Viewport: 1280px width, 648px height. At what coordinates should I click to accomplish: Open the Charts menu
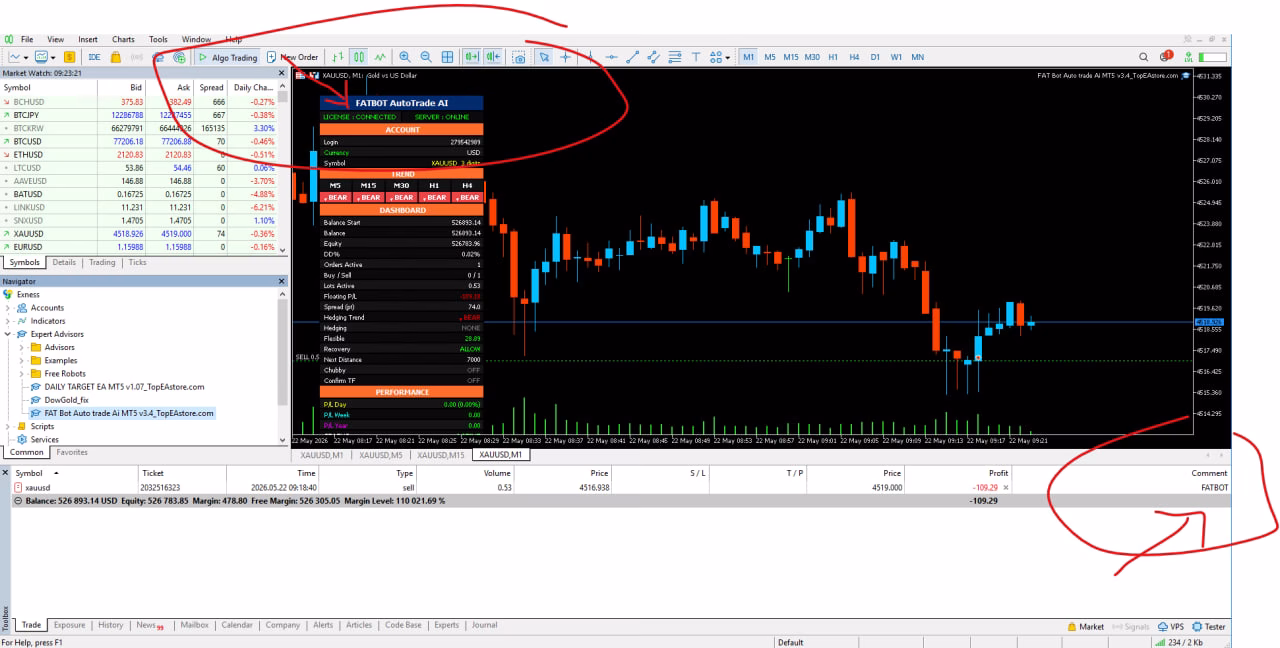[x=123, y=39]
